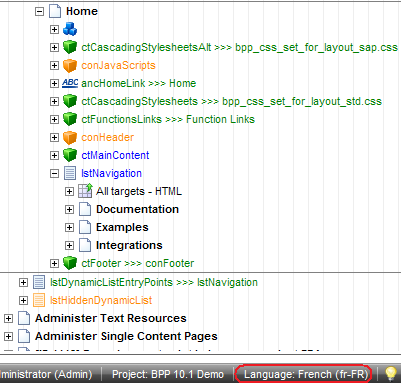Click Administer Text Resources page icon
Screen dimensions: 401x383
(24, 318)
